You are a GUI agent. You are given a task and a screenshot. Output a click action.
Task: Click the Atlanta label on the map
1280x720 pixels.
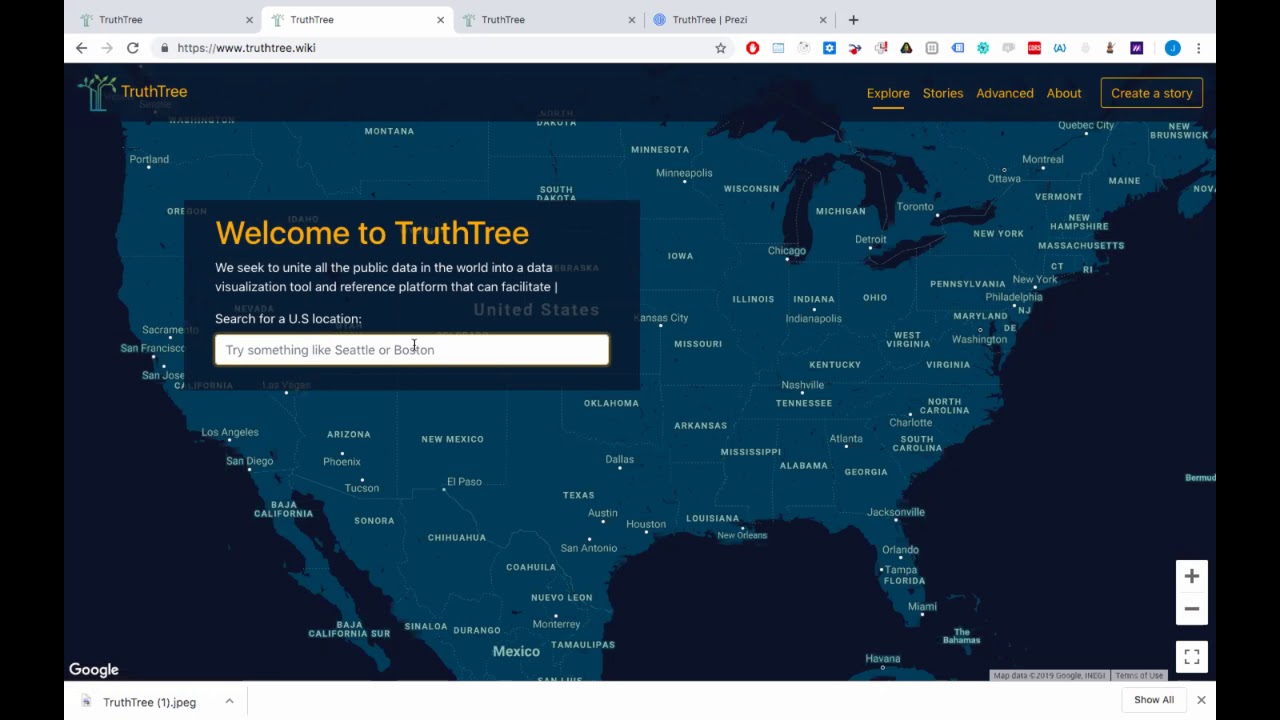click(845, 439)
